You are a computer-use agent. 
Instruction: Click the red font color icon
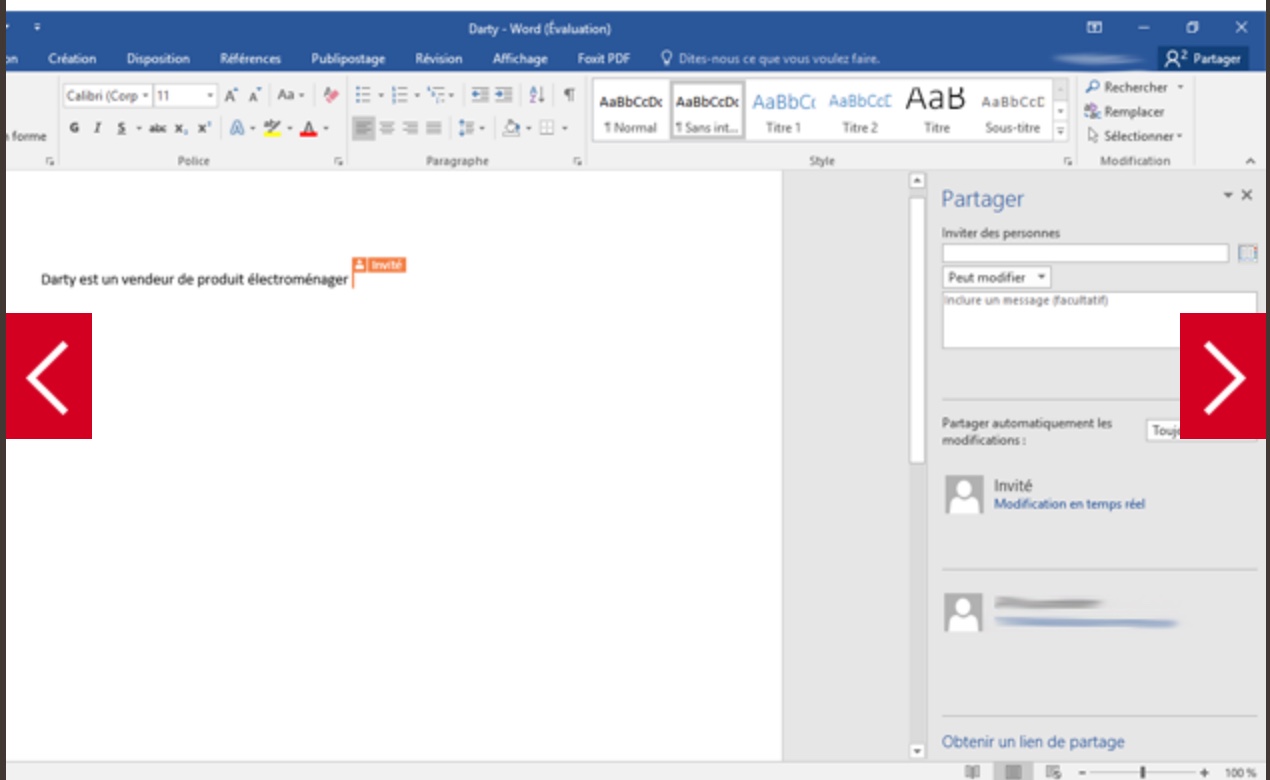tap(308, 128)
